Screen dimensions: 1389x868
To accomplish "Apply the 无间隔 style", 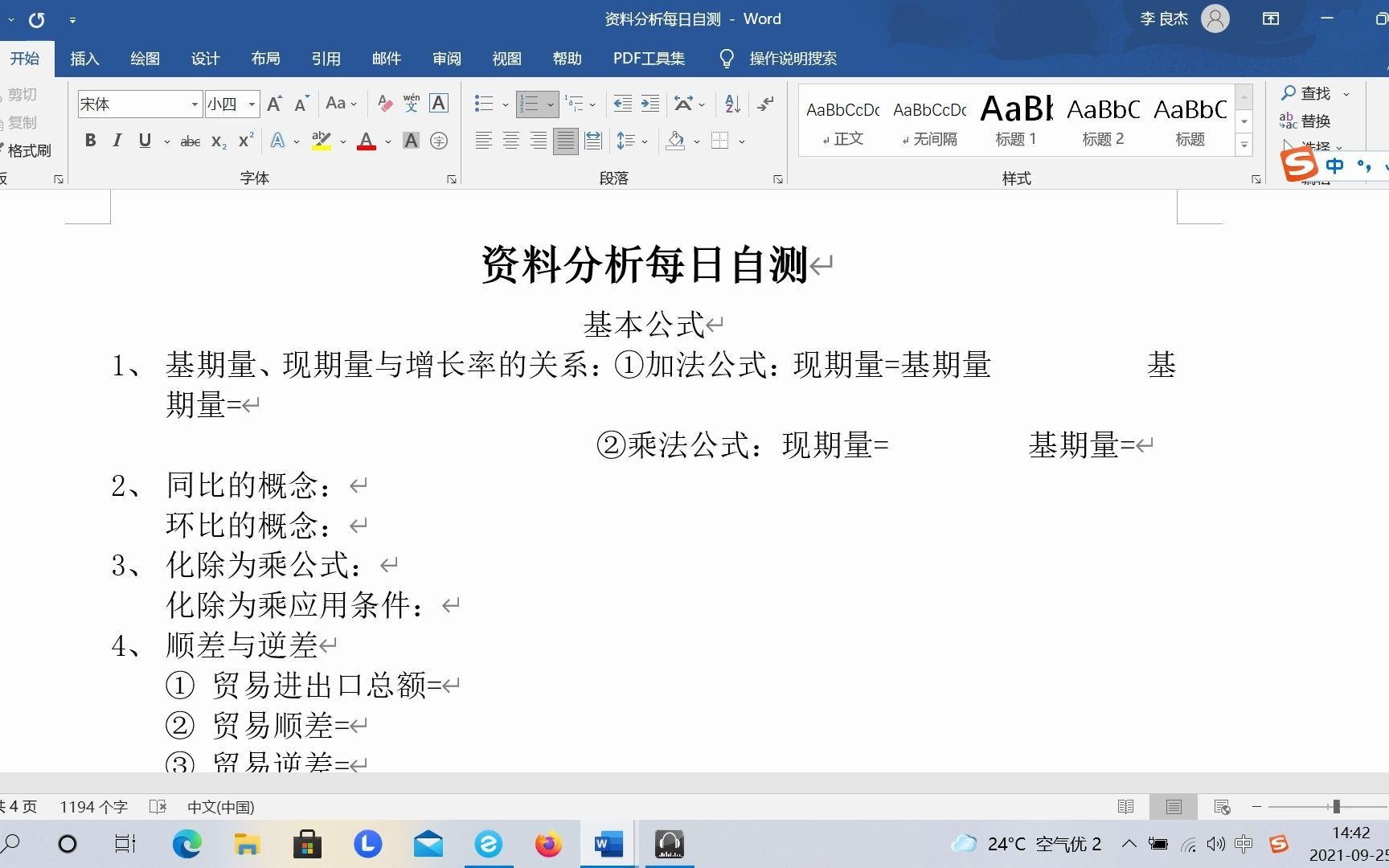I will [x=929, y=121].
